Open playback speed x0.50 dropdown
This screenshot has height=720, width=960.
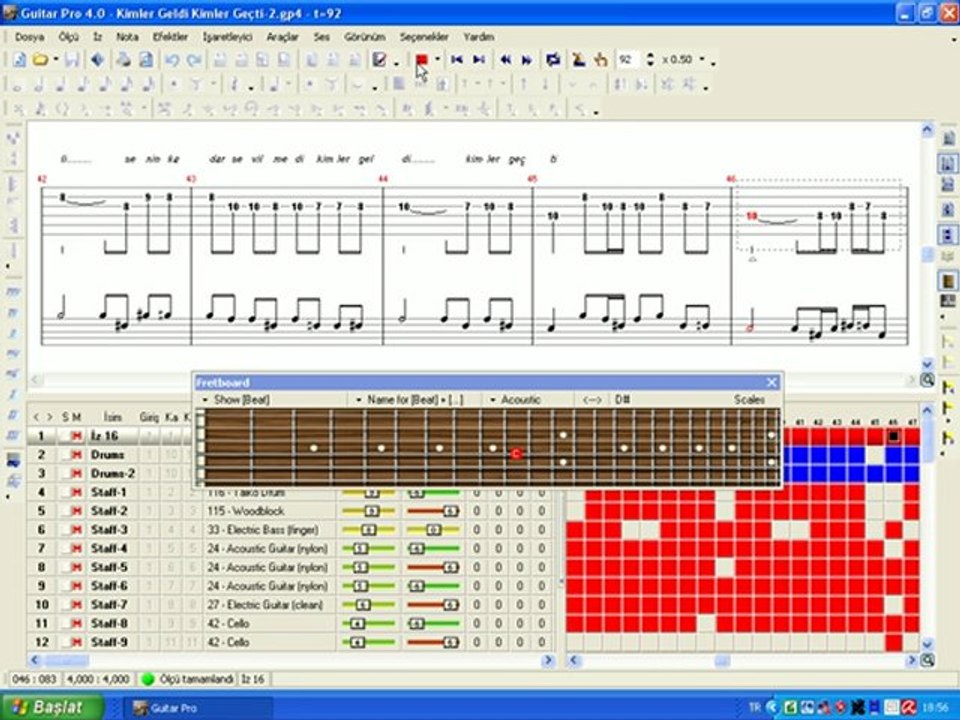702,59
